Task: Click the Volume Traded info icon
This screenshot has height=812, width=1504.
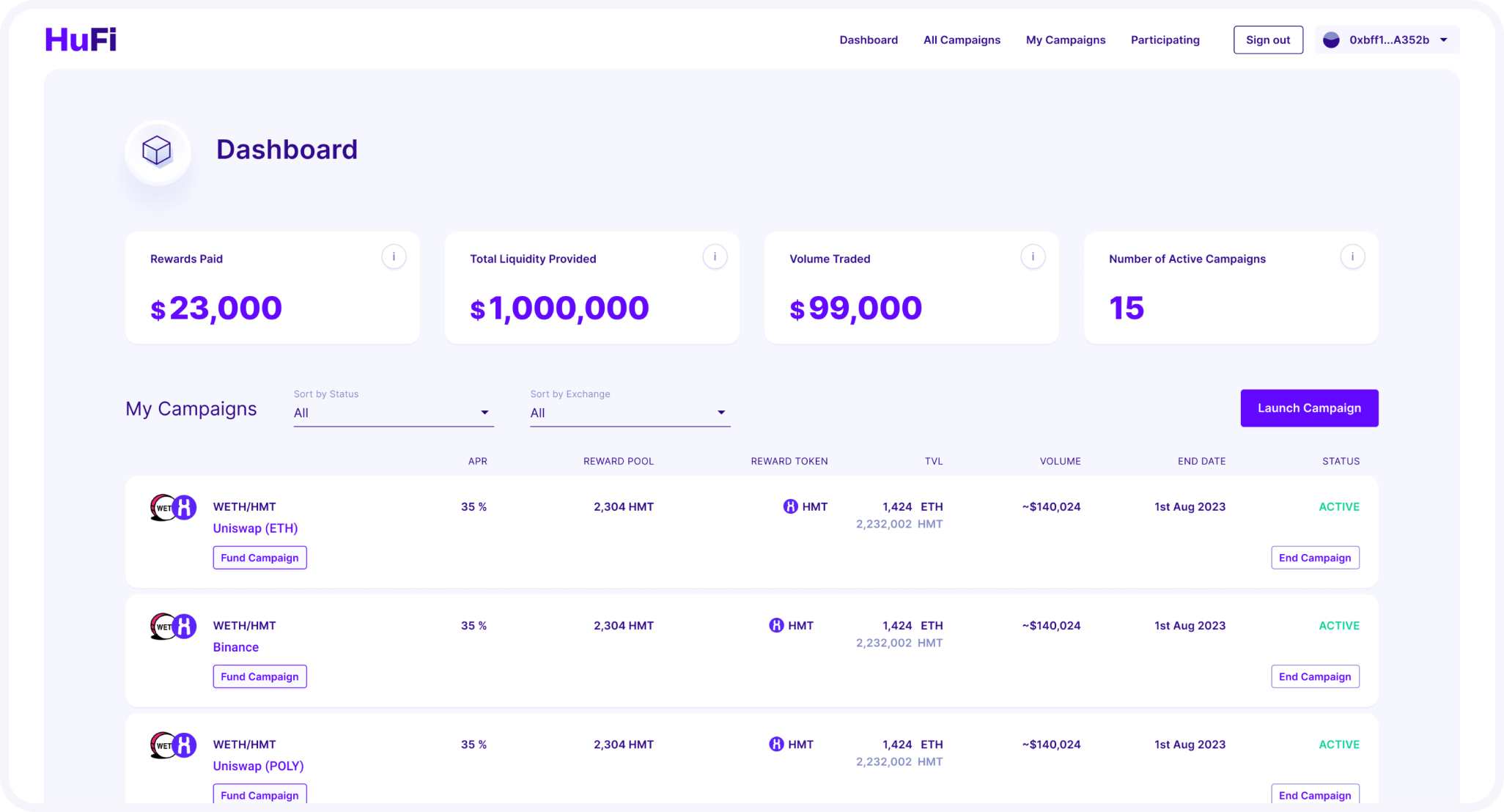Action: click(1033, 256)
